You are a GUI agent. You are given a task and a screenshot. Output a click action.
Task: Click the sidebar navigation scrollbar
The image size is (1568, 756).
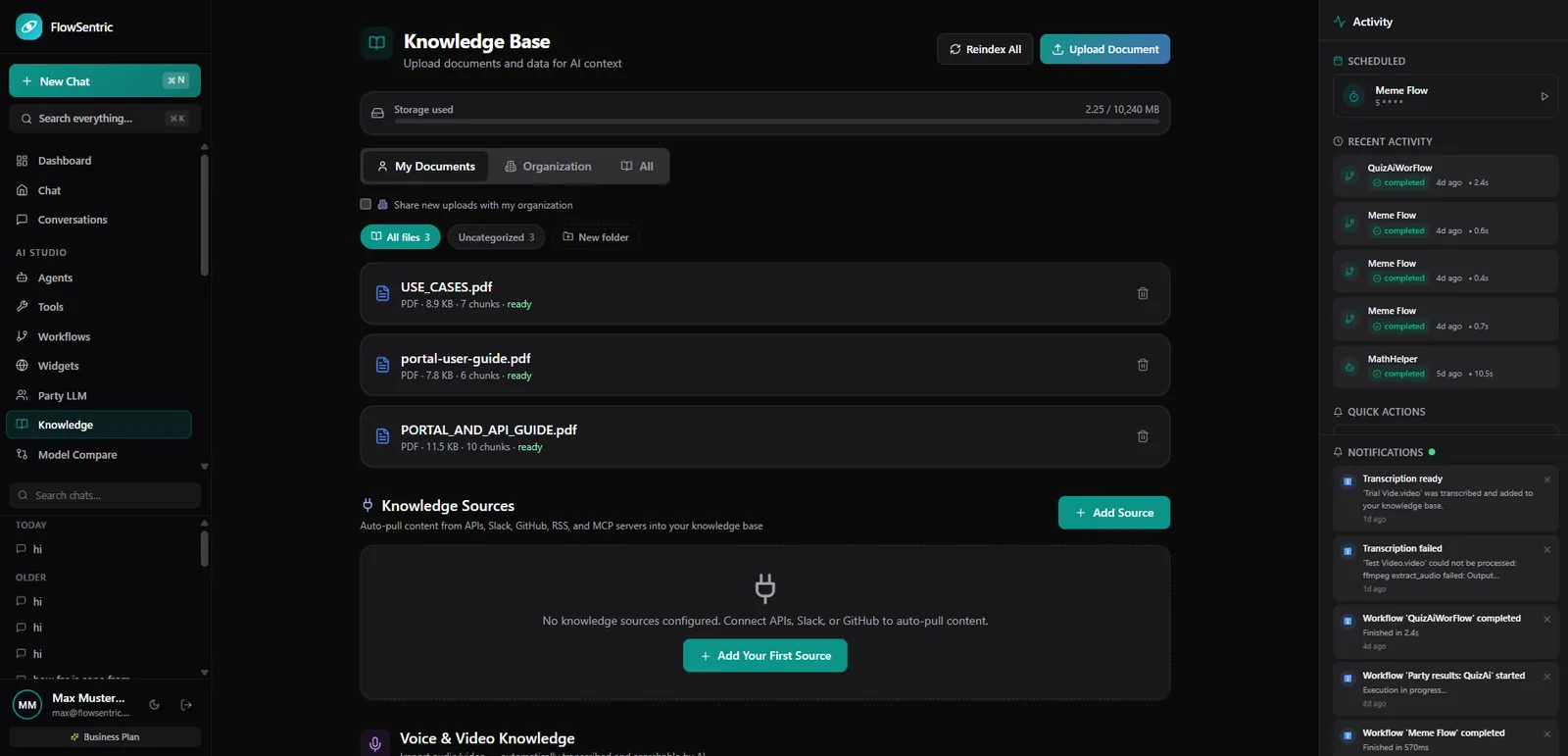coord(204,214)
